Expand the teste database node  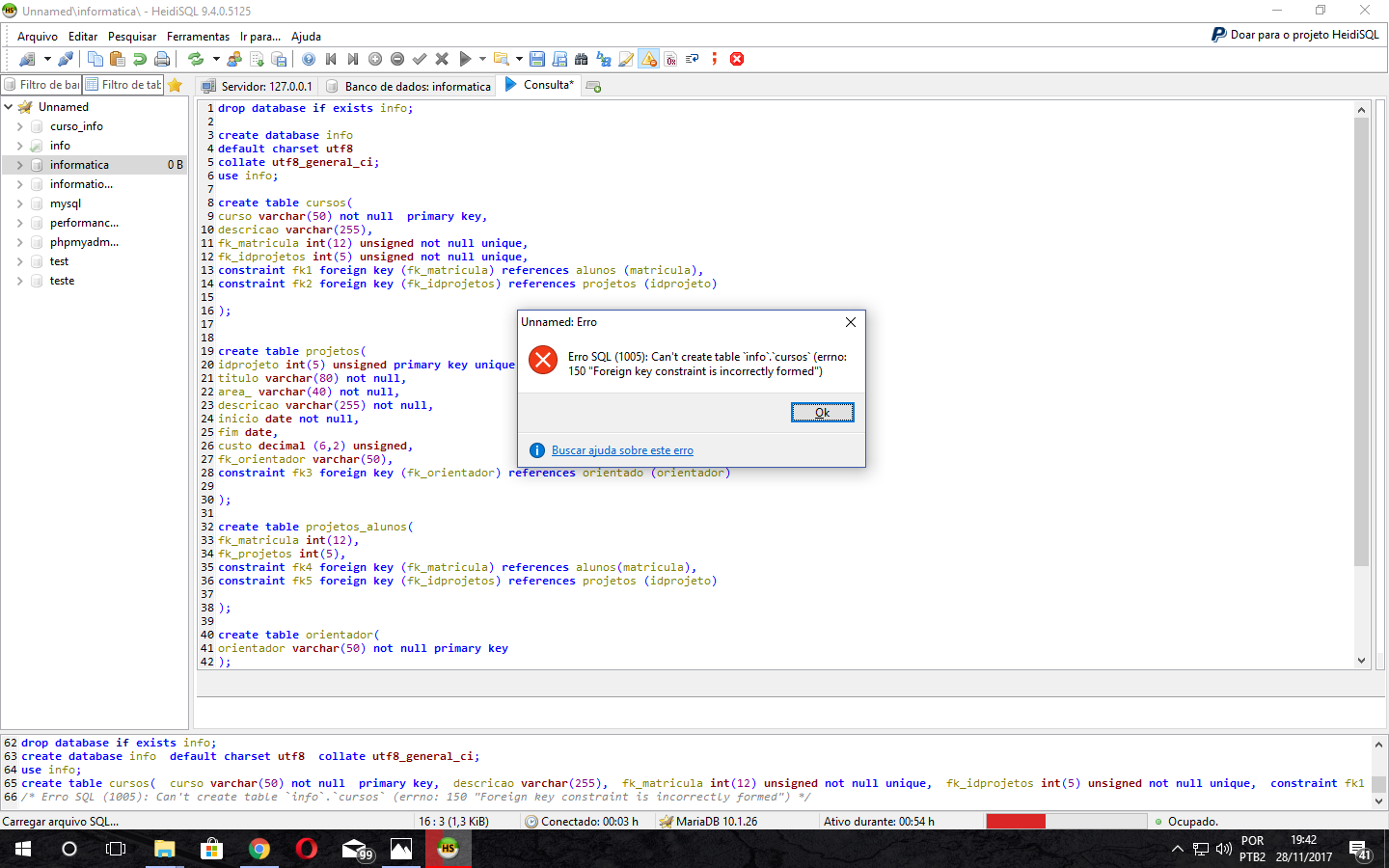pyautogui.click(x=19, y=281)
